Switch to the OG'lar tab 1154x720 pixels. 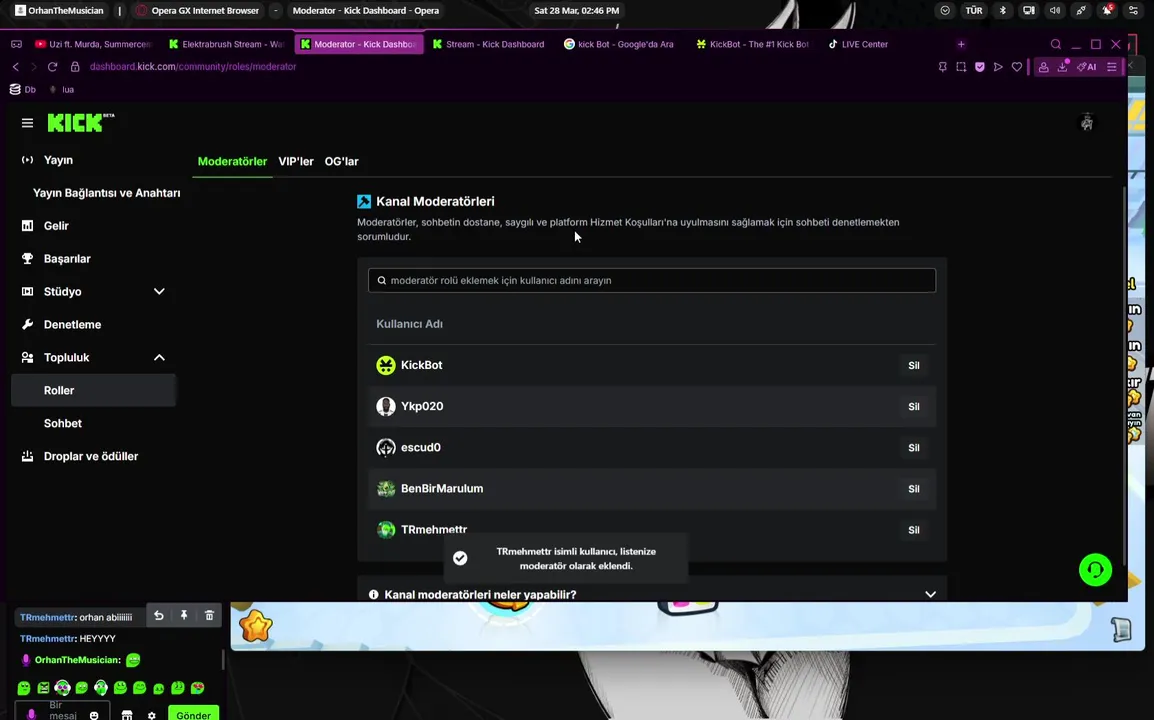(x=341, y=161)
